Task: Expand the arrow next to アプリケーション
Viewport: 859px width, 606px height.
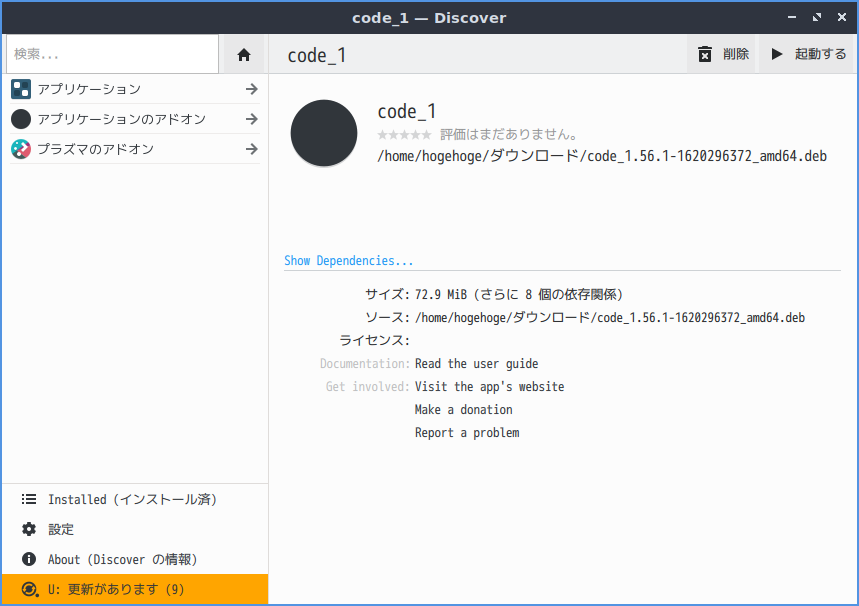Action: click(251, 89)
